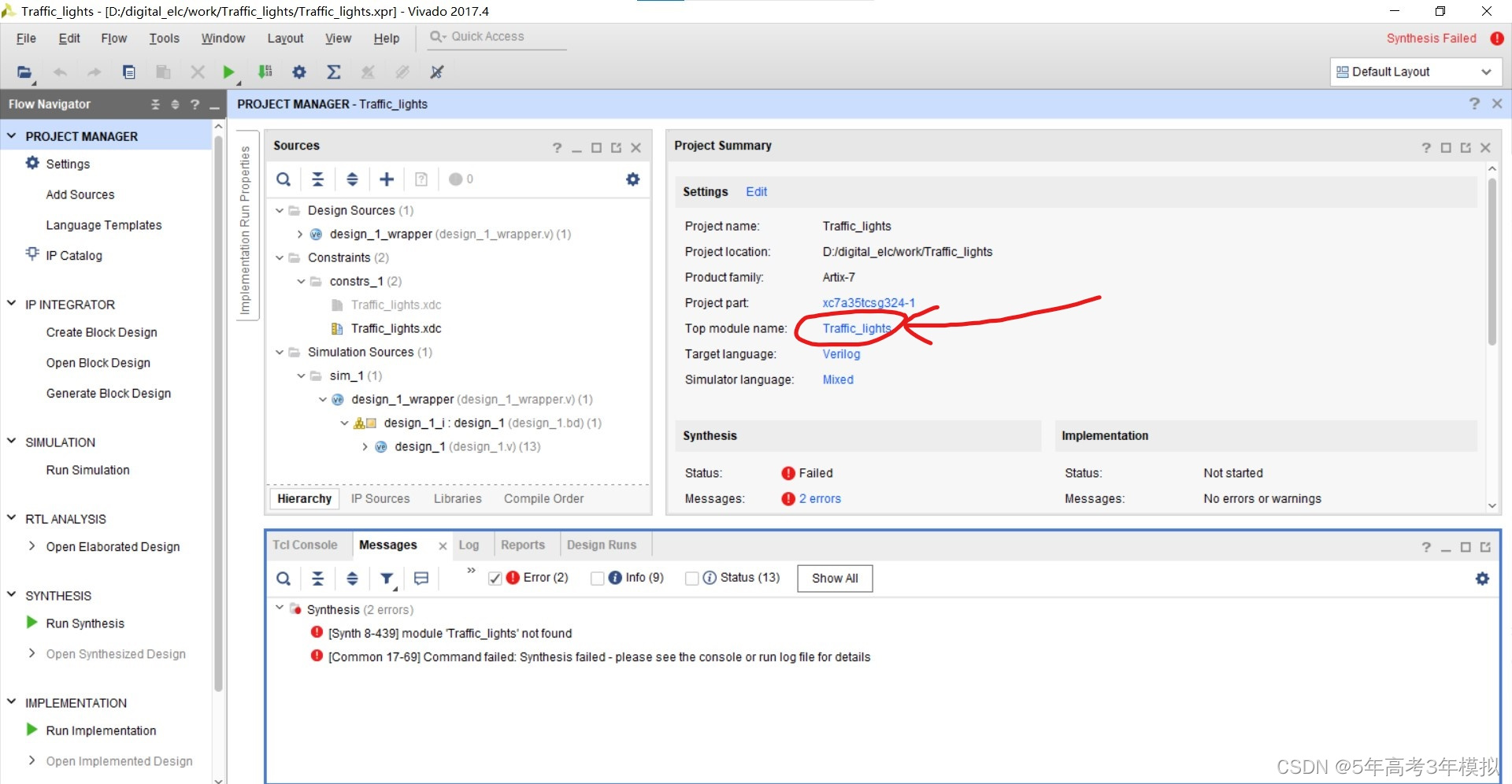This screenshot has height=784, width=1512.
Task: Collapse Constraints tree node
Action: click(x=280, y=258)
